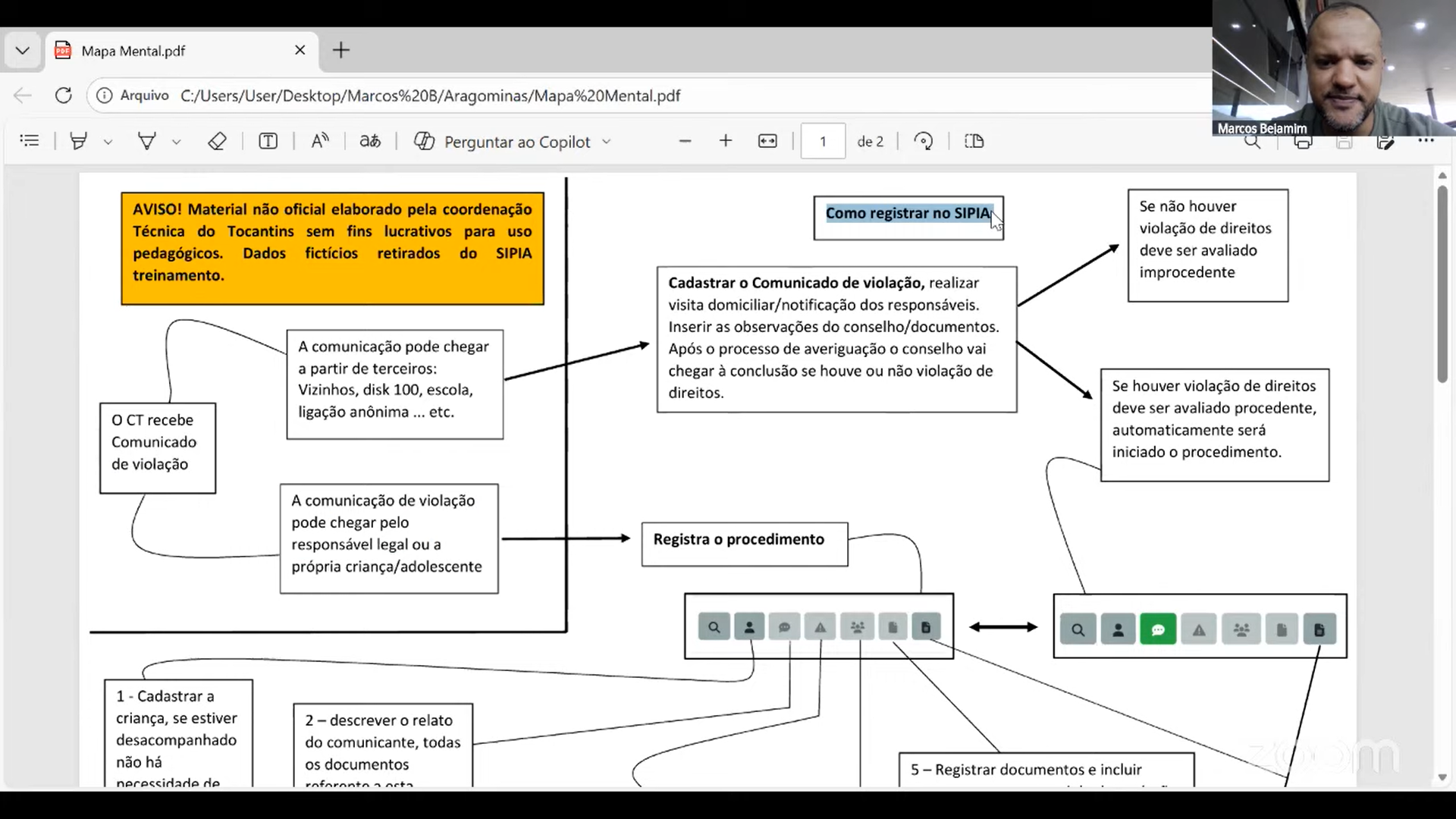
Task: Toggle the two-page view
Action: click(x=974, y=141)
